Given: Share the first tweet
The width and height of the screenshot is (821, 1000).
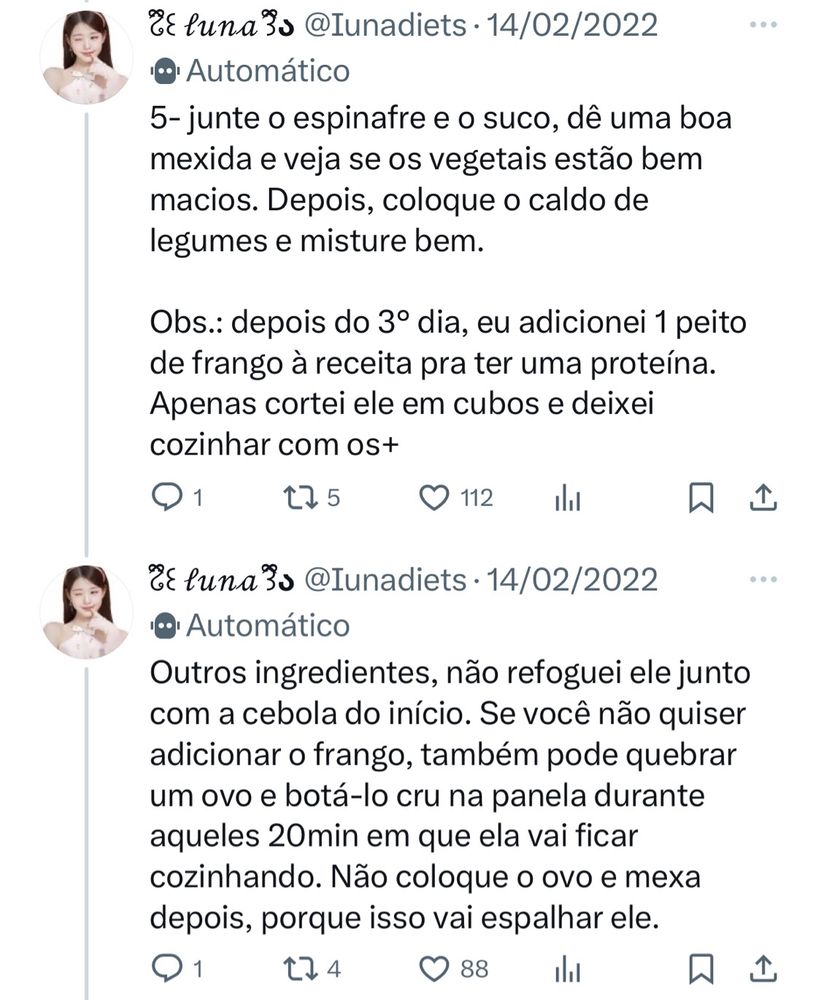Looking at the screenshot, I should [760, 497].
